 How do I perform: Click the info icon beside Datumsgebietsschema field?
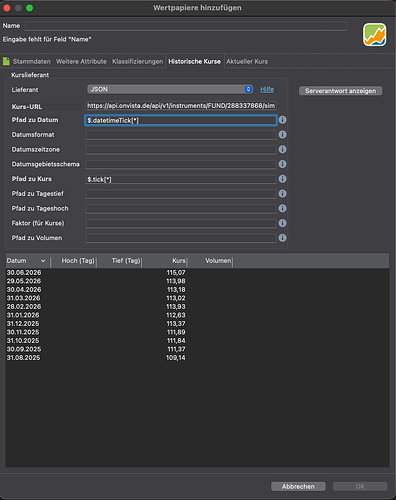point(282,164)
